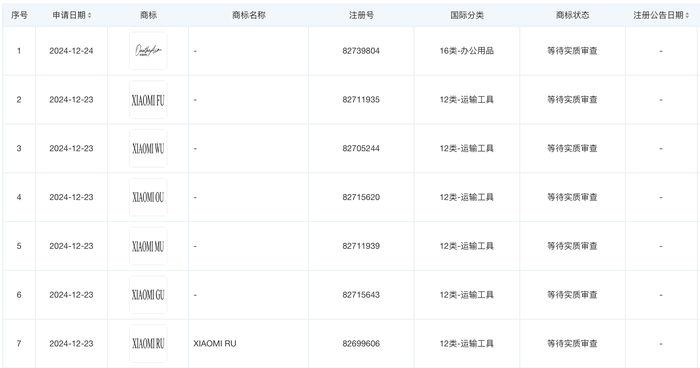Select registration number 82711935

pos(361,100)
